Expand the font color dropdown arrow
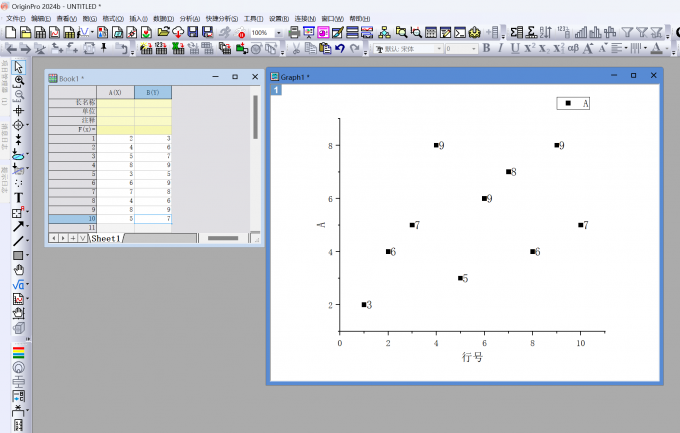 click(x=666, y=48)
